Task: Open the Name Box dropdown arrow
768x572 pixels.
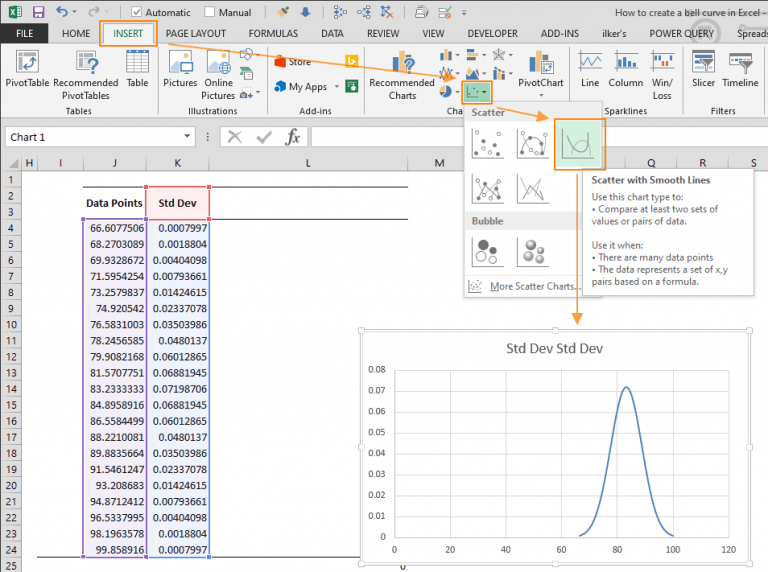Action: [x=187, y=136]
